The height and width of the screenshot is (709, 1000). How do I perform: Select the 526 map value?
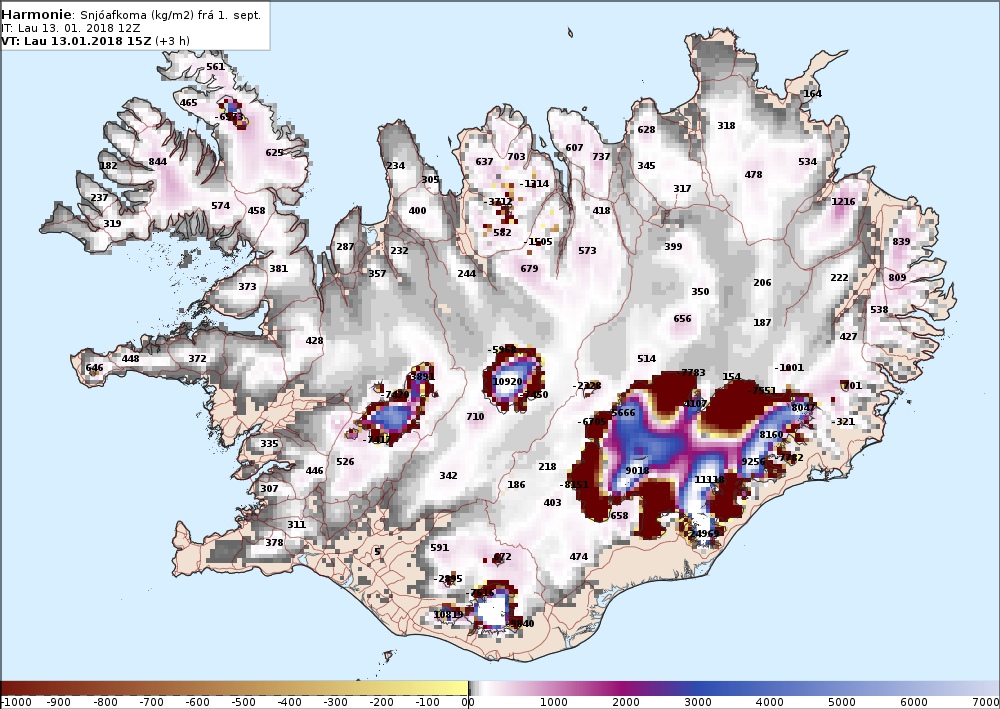coord(345,462)
